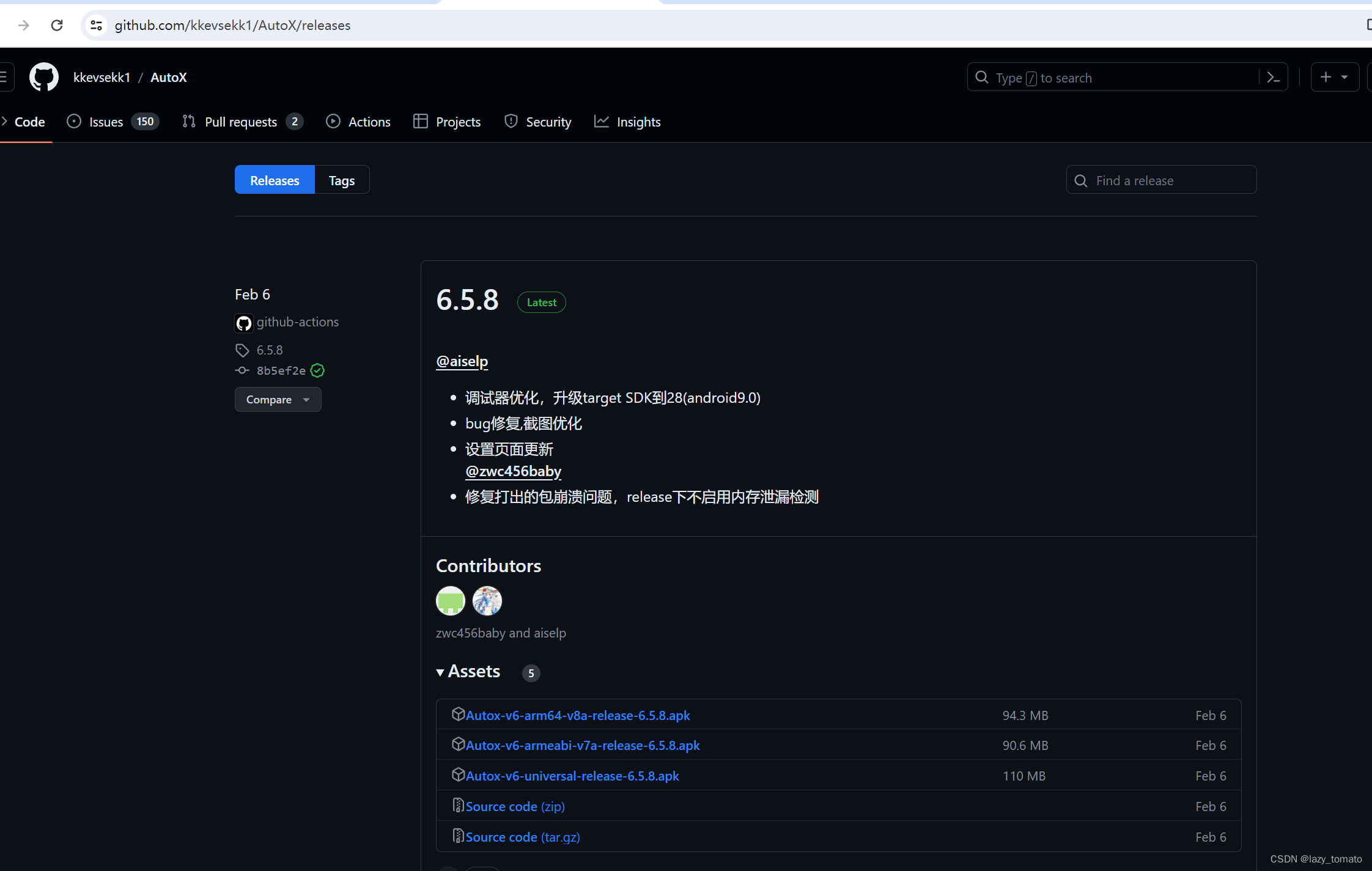Open the Pull requests tab
Viewport: 1372px width, 871px height.
pos(241,122)
